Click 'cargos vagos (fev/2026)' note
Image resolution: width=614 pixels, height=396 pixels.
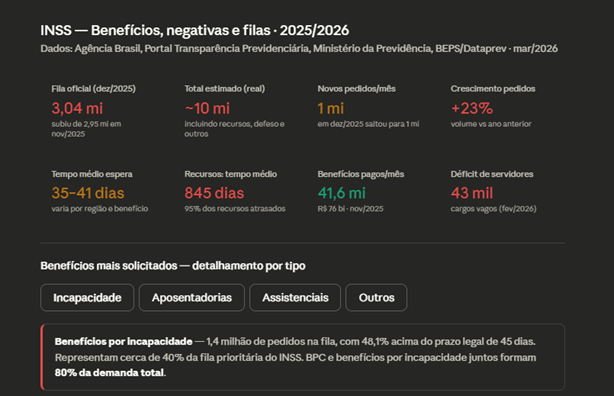click(x=493, y=209)
